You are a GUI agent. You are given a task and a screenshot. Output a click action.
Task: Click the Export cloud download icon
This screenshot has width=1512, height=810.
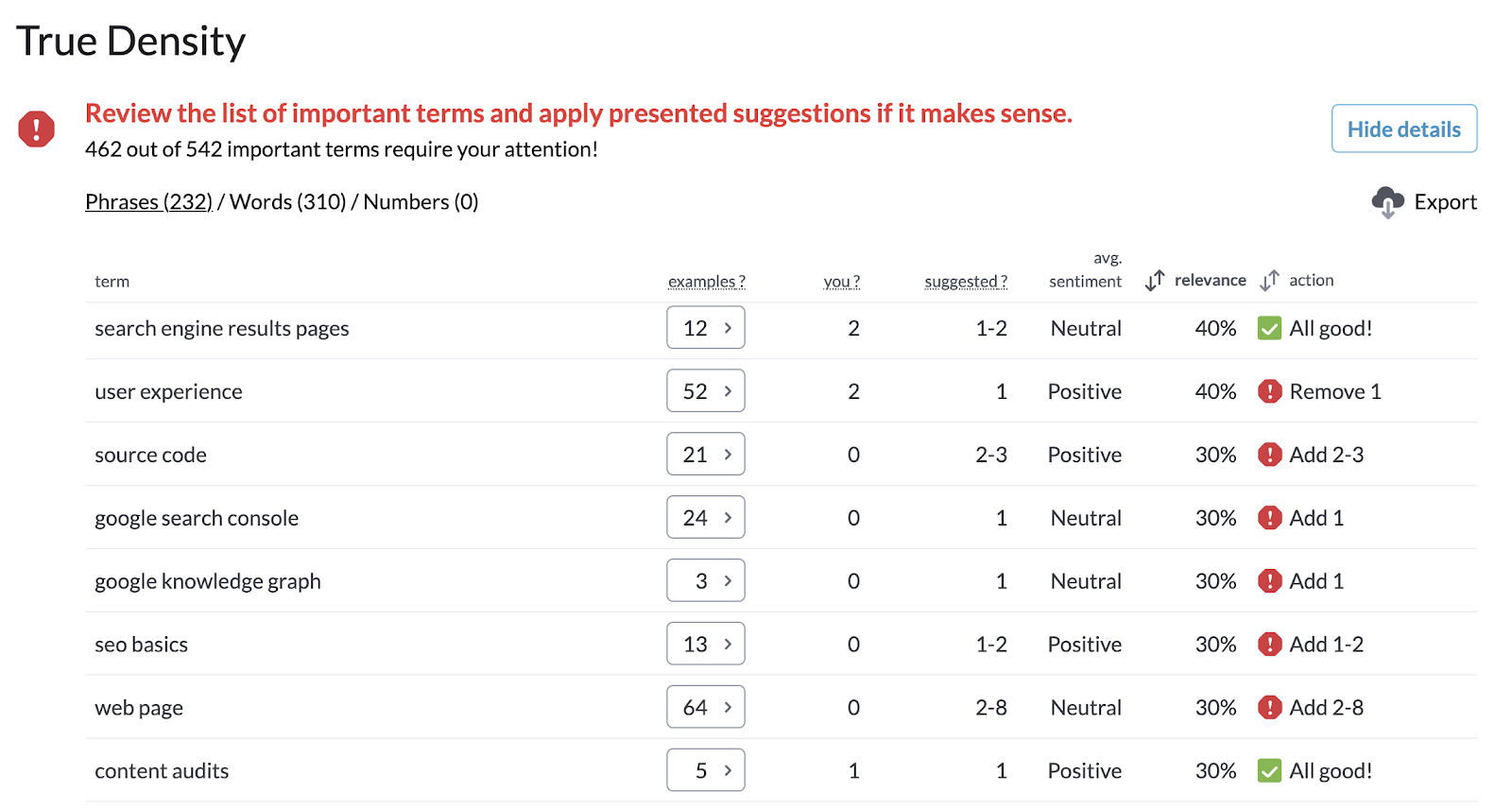click(x=1387, y=202)
